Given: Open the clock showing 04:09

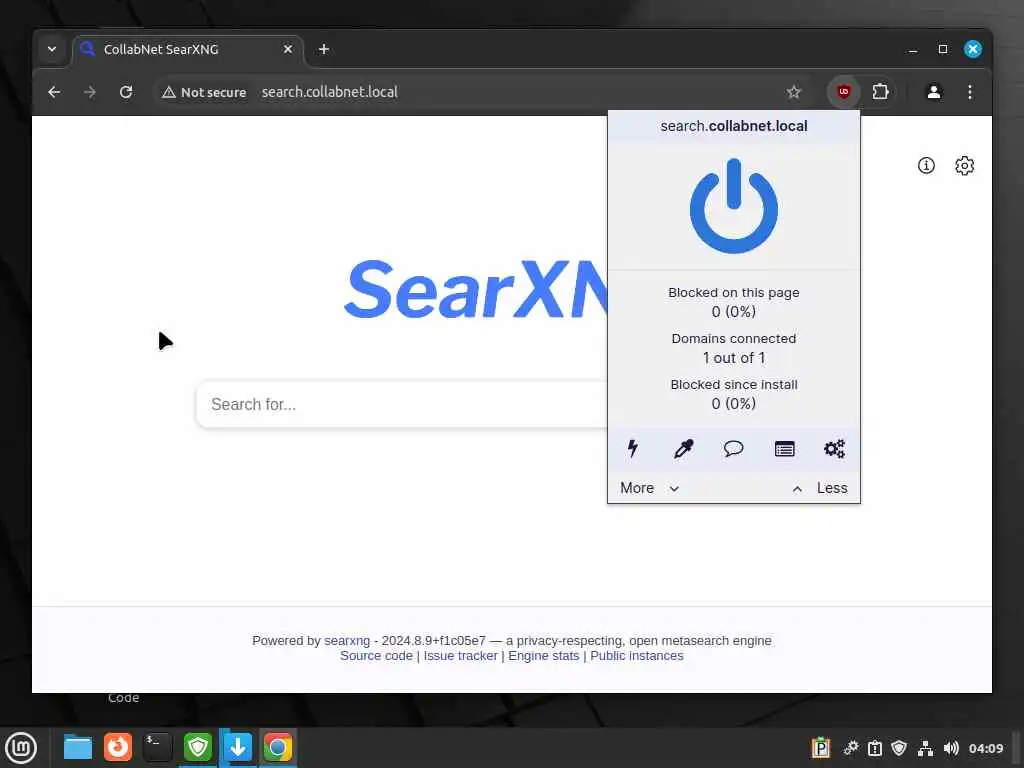Looking at the screenshot, I should click(985, 748).
